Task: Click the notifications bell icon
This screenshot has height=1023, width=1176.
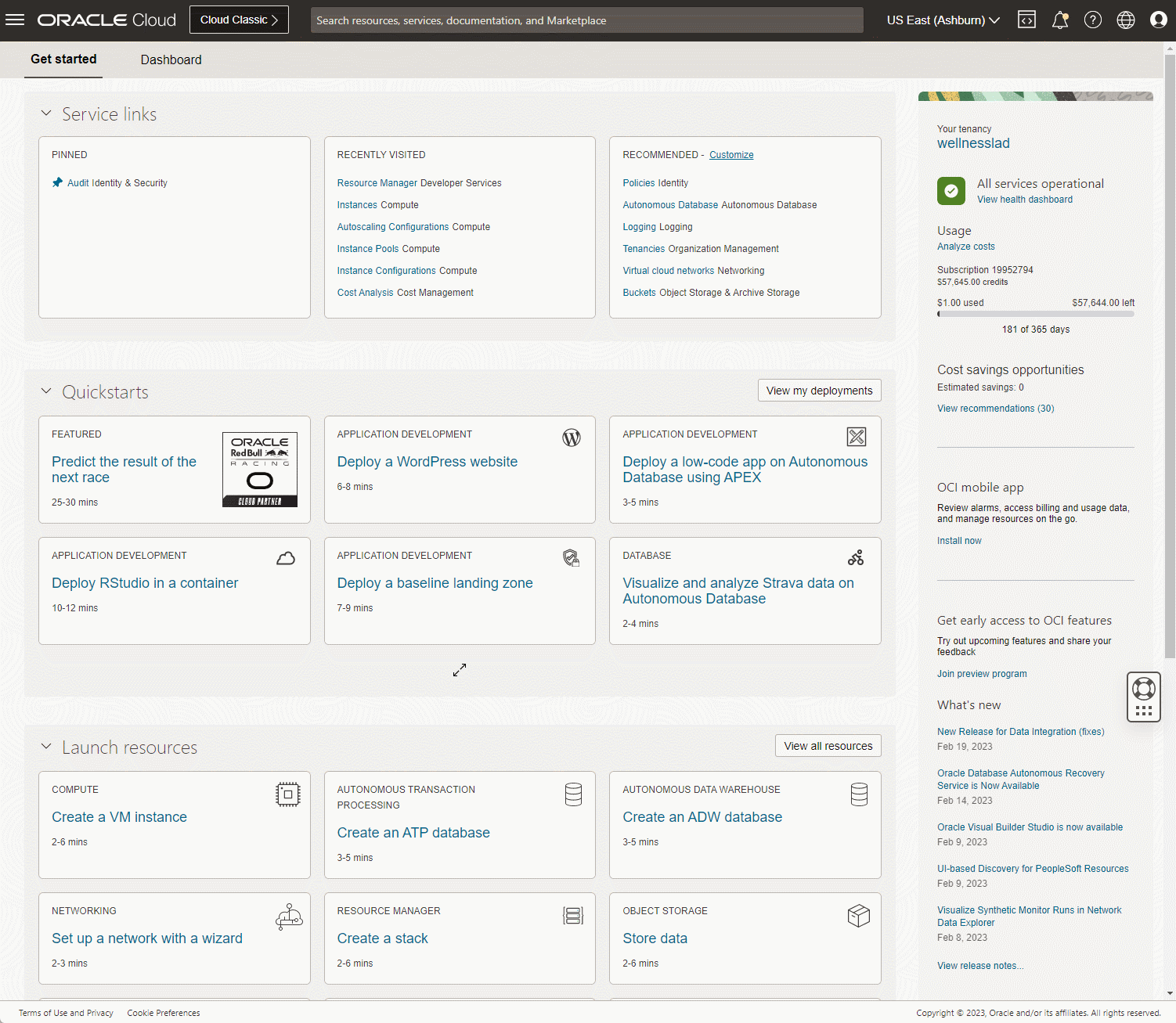Action: click(x=1059, y=20)
